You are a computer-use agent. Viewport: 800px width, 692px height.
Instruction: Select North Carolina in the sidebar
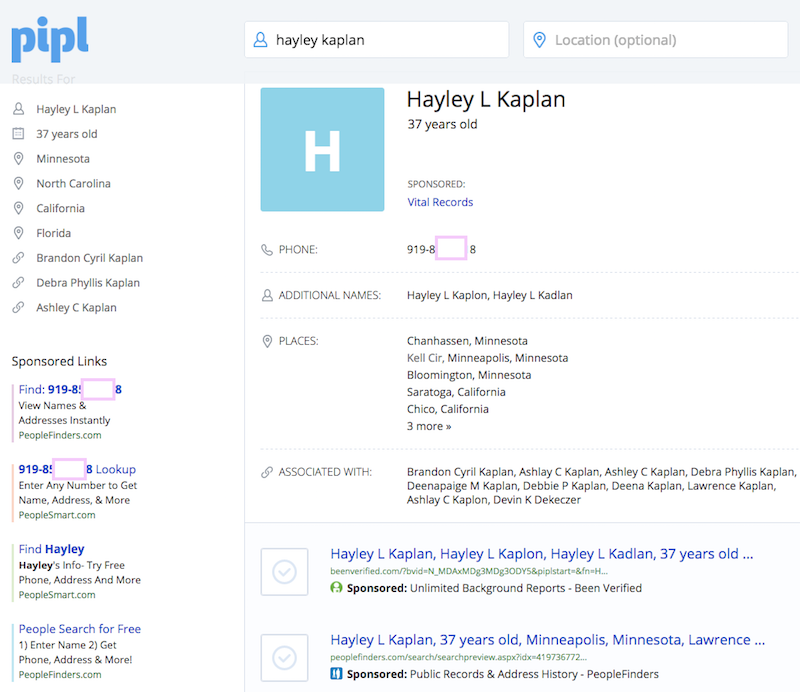pyautogui.click(x=73, y=184)
